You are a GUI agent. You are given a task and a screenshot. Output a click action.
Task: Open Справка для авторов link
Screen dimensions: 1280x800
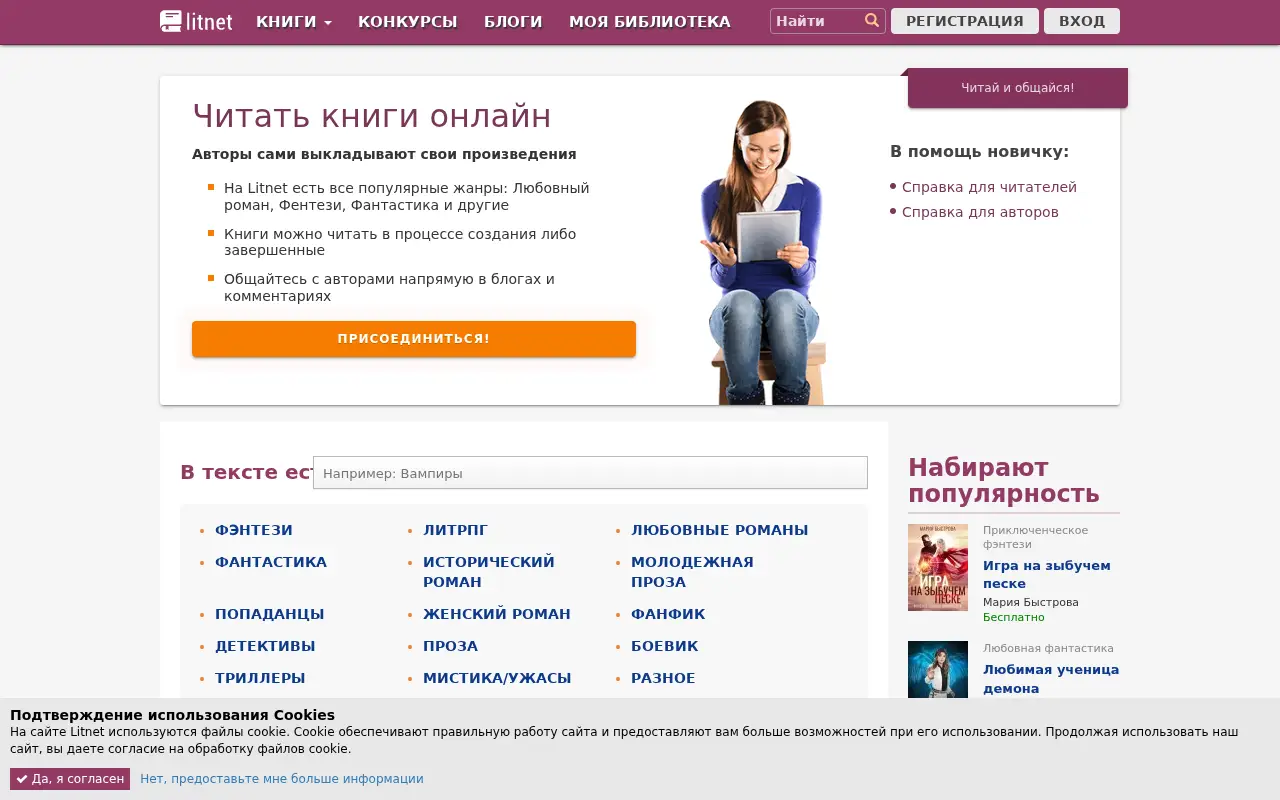point(980,212)
